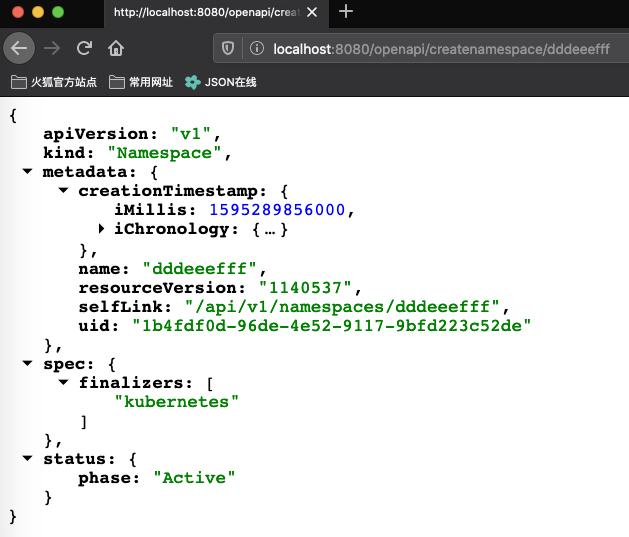Screen dimensions: 629x537
Task: Go back to the previous page
Action: click(x=19, y=48)
